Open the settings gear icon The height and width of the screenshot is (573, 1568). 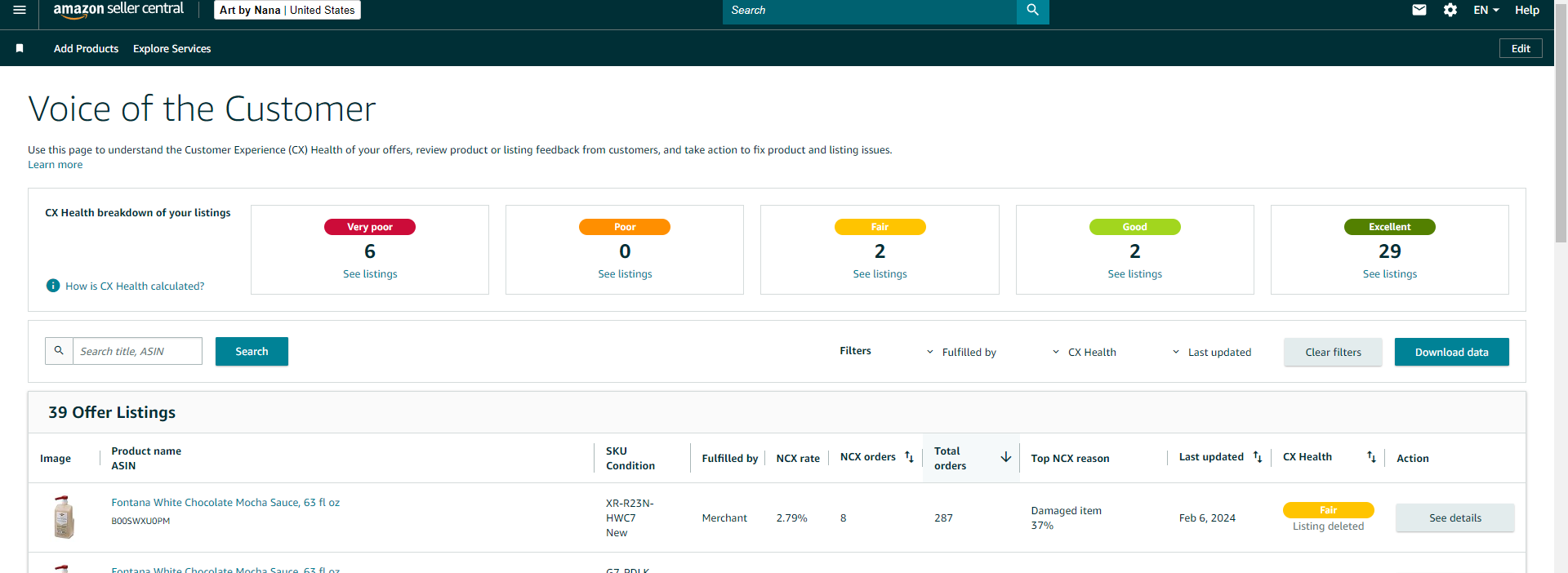click(x=1450, y=10)
